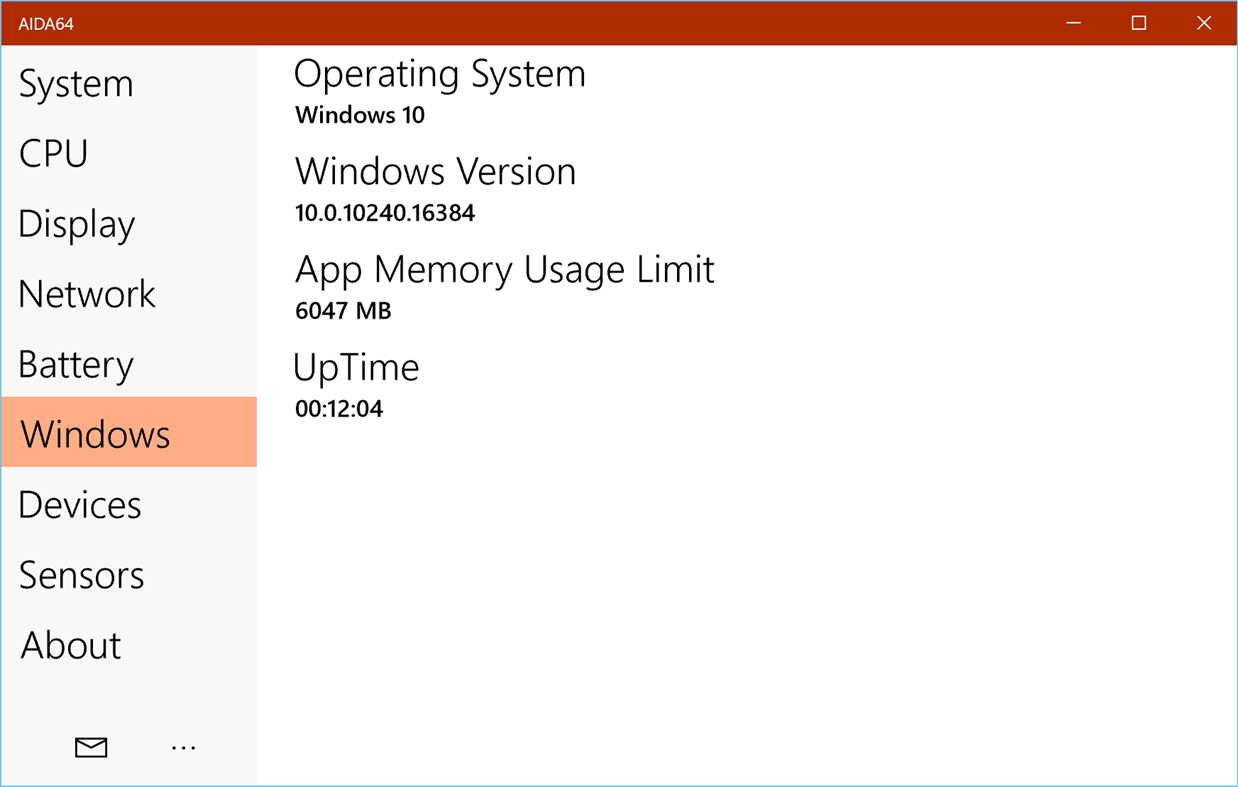
Task: Open the ellipsis more options menu
Action: click(183, 747)
